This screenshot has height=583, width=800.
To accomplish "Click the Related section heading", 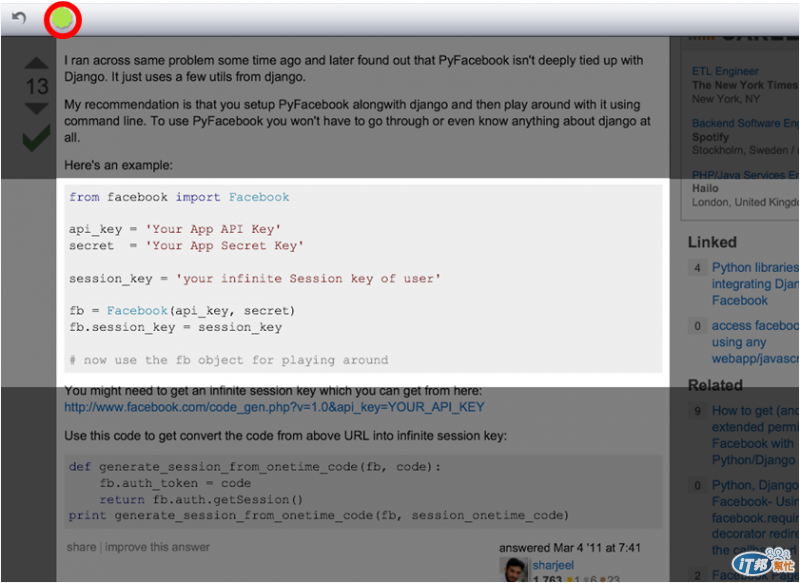I will coord(715,385).
